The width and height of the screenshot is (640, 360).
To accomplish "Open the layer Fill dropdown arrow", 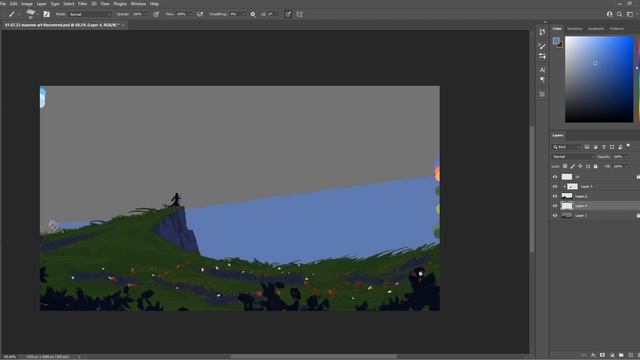I will [x=627, y=167].
